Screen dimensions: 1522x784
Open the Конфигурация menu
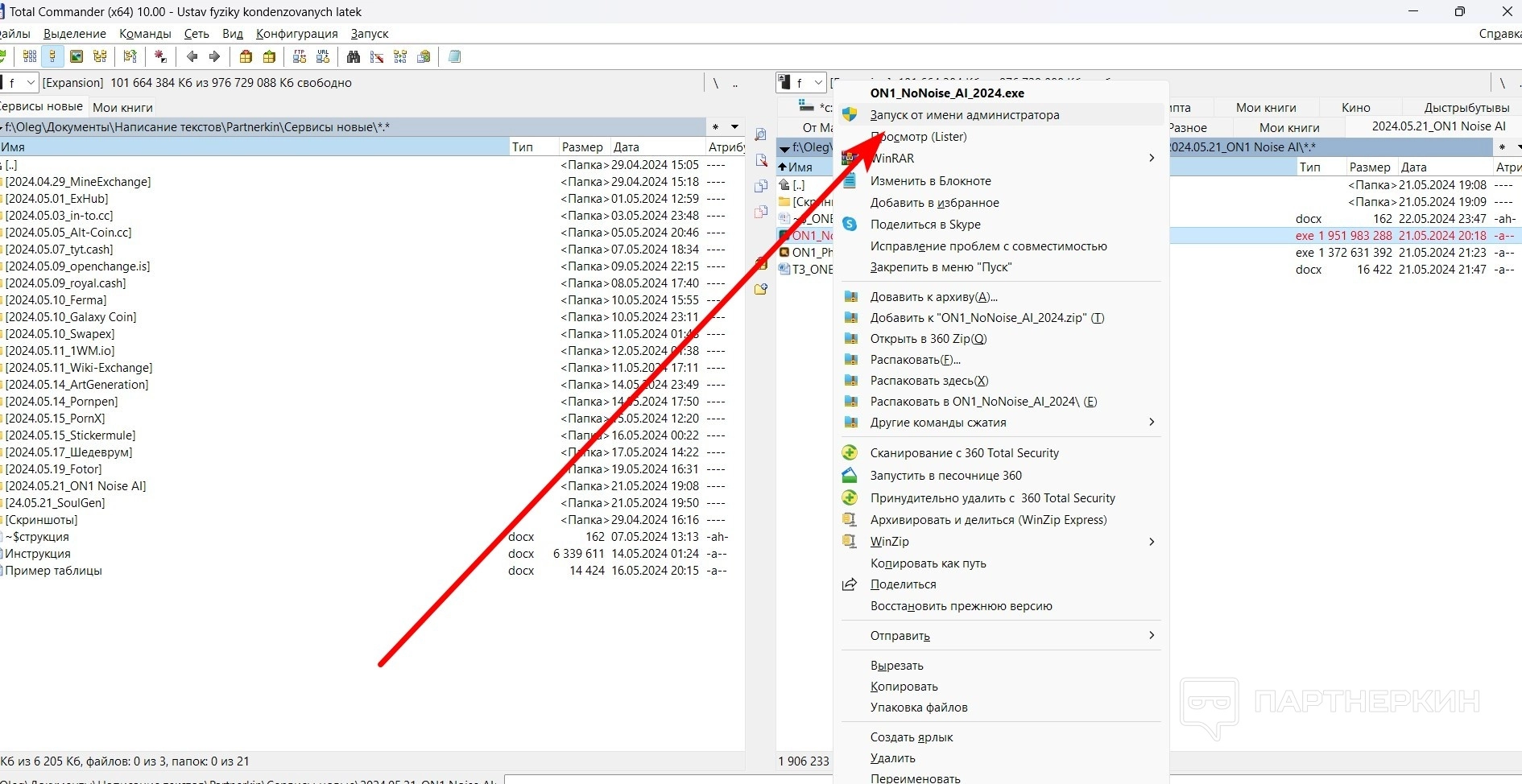pos(296,34)
